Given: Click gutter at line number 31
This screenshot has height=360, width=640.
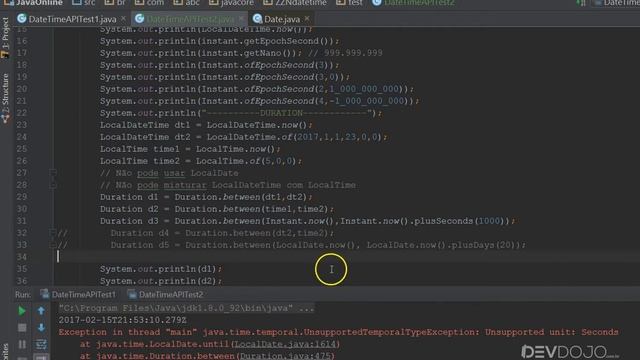Looking at the screenshot, I should click(x=22, y=221).
